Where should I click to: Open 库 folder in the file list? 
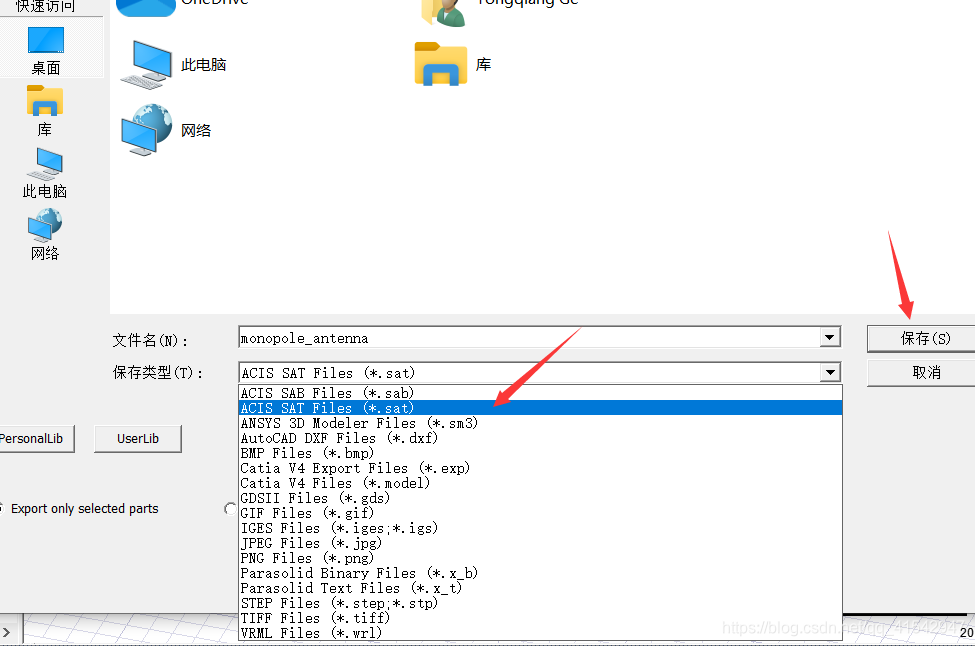pyautogui.click(x=453, y=64)
